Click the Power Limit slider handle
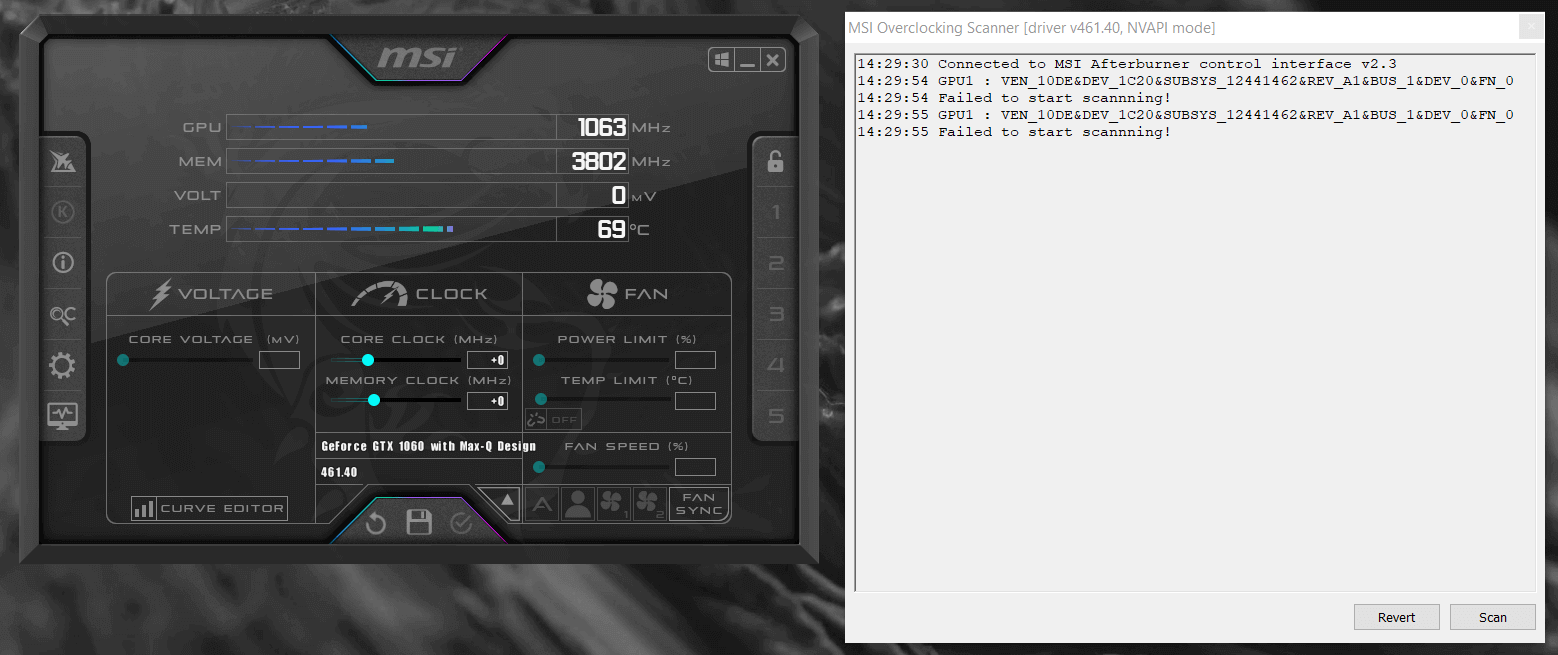The width and height of the screenshot is (1558, 655). coord(539,360)
